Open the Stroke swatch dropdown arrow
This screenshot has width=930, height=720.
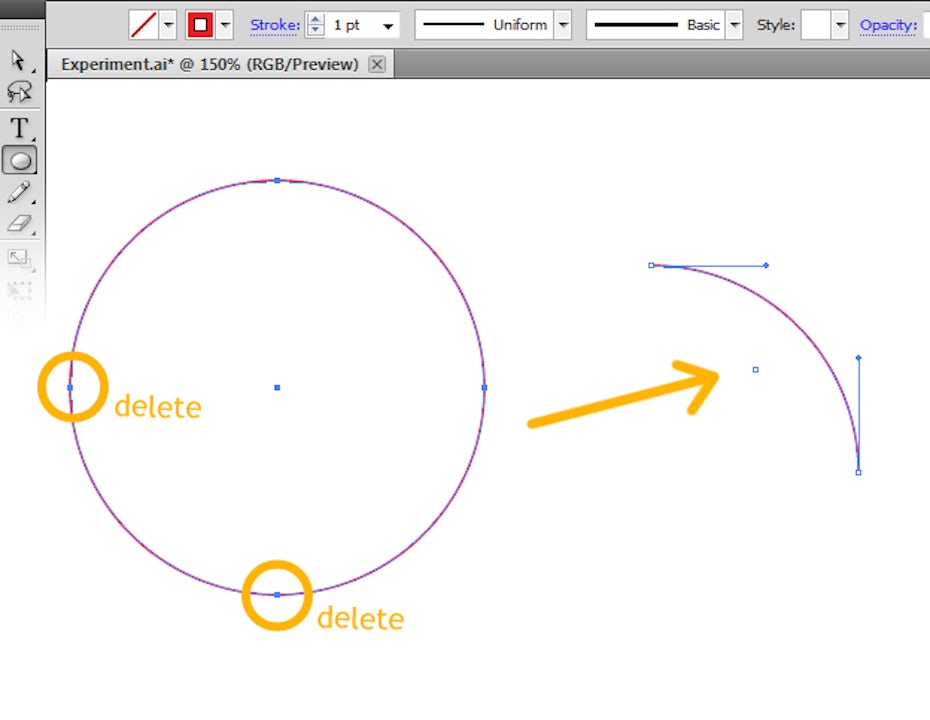click(225, 25)
